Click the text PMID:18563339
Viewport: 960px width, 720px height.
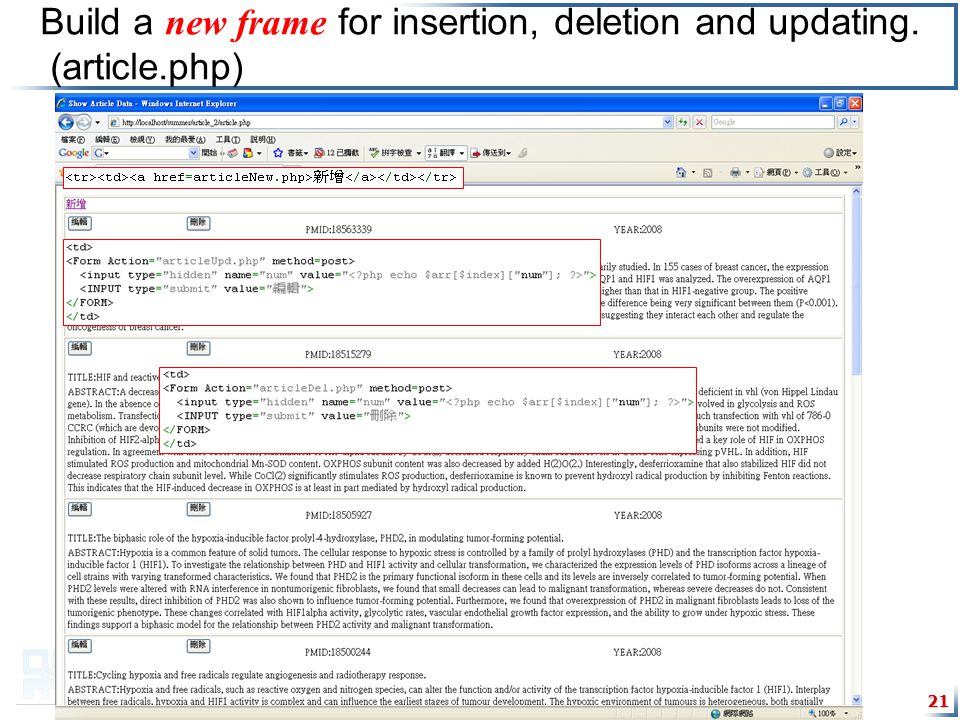pyautogui.click(x=338, y=230)
